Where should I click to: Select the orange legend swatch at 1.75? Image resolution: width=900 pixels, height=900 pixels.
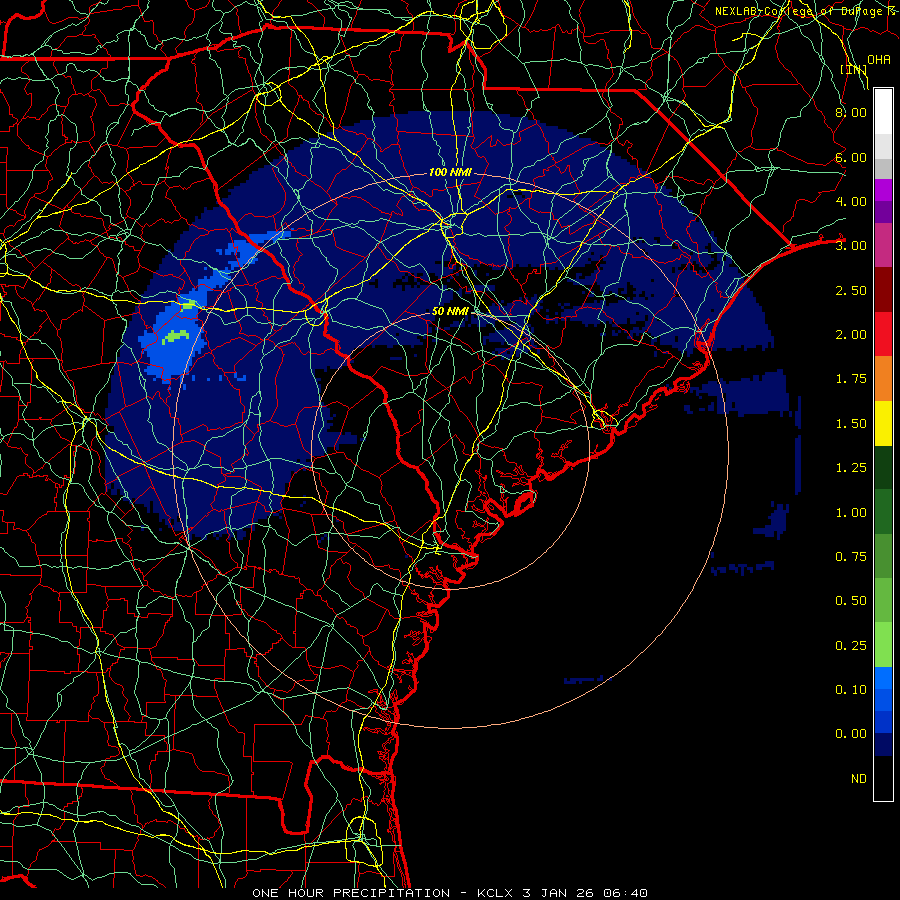[x=883, y=378]
